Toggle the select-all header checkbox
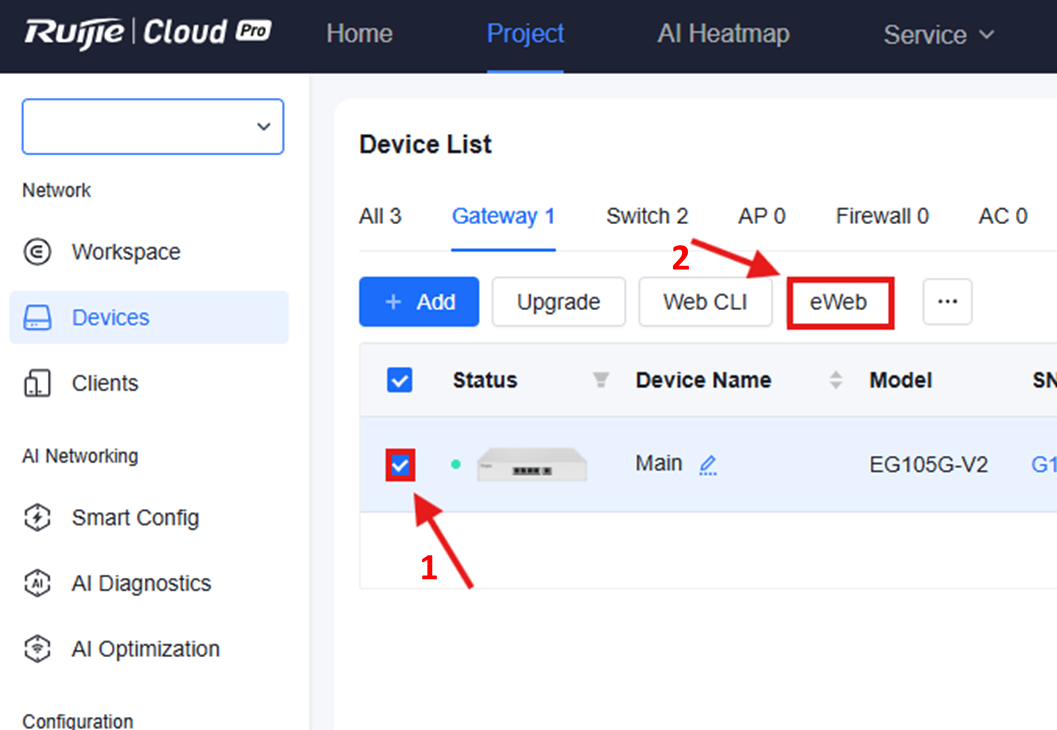Screen dimensions: 1057x730 399,380
